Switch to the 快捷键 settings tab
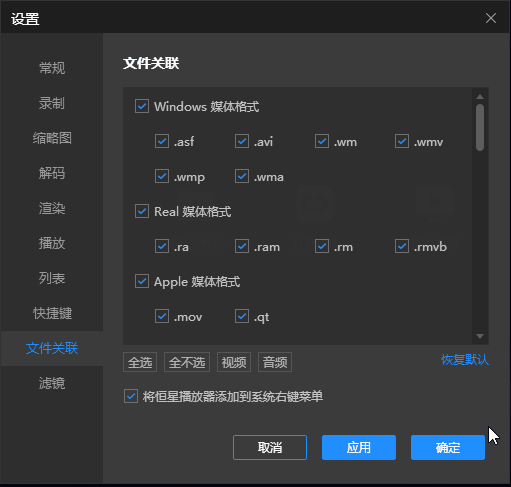The image size is (511, 487). click(52, 313)
